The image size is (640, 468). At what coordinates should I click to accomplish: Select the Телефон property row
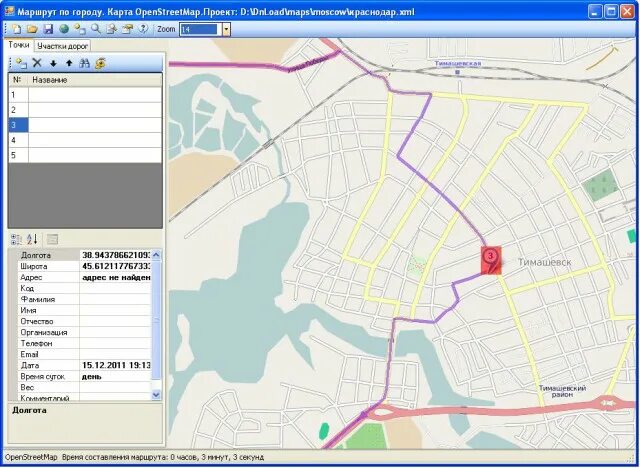click(x=84, y=344)
